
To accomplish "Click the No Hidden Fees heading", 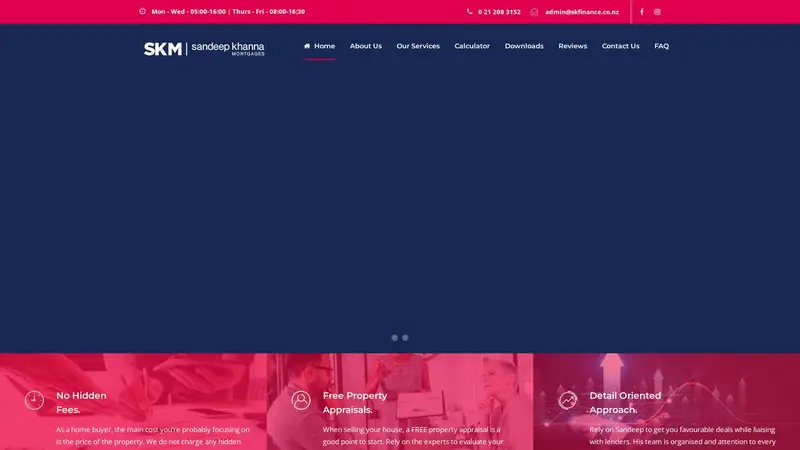I will click(82, 403).
